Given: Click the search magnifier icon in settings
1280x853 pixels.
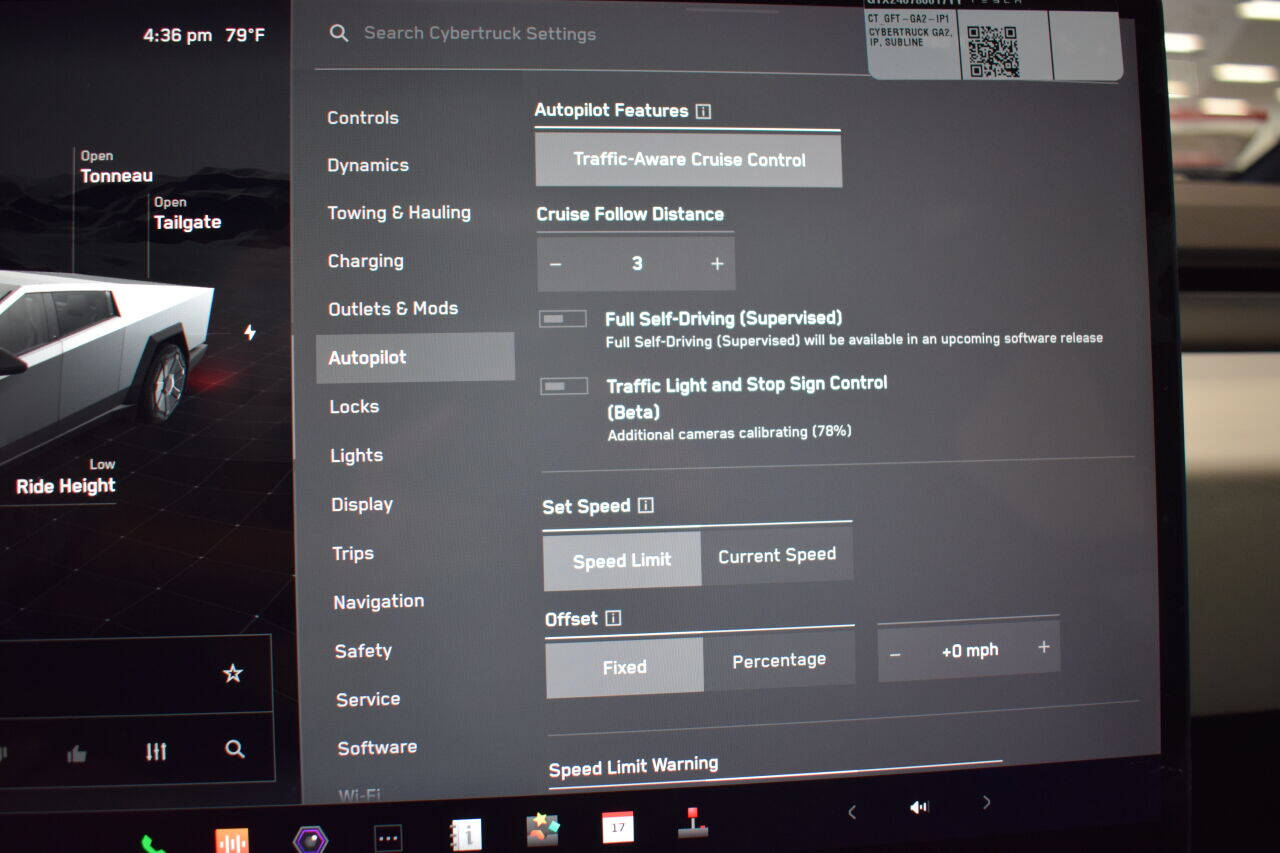Looking at the screenshot, I should (339, 33).
